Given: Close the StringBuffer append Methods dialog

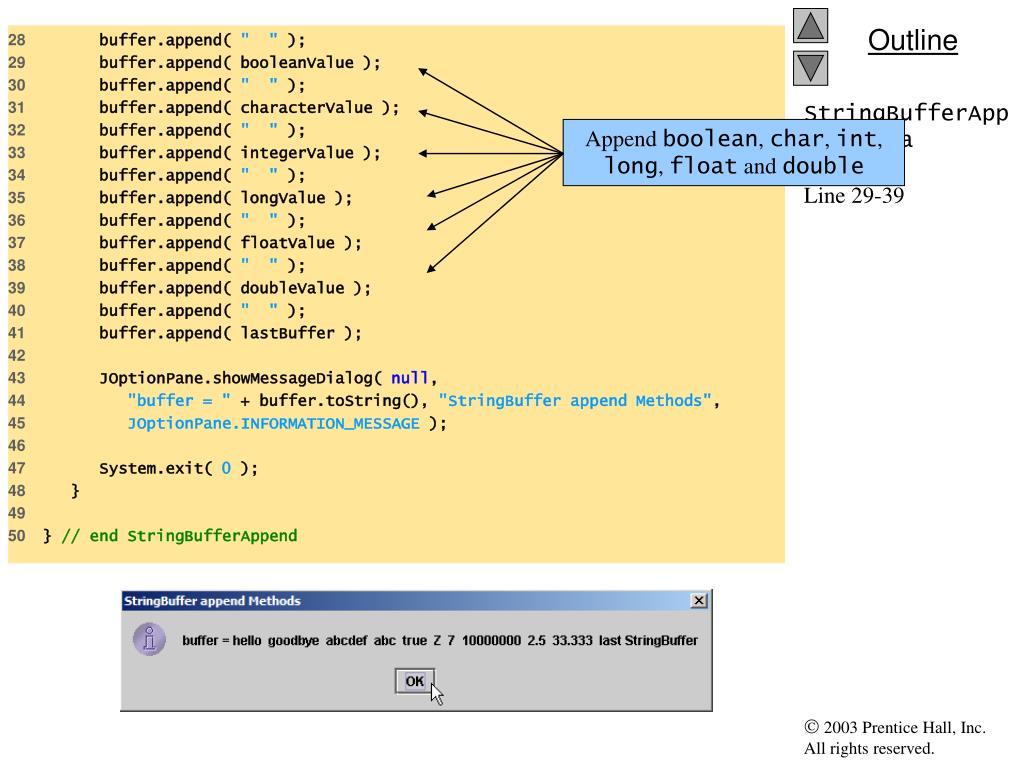Looking at the screenshot, I should tap(699, 600).
